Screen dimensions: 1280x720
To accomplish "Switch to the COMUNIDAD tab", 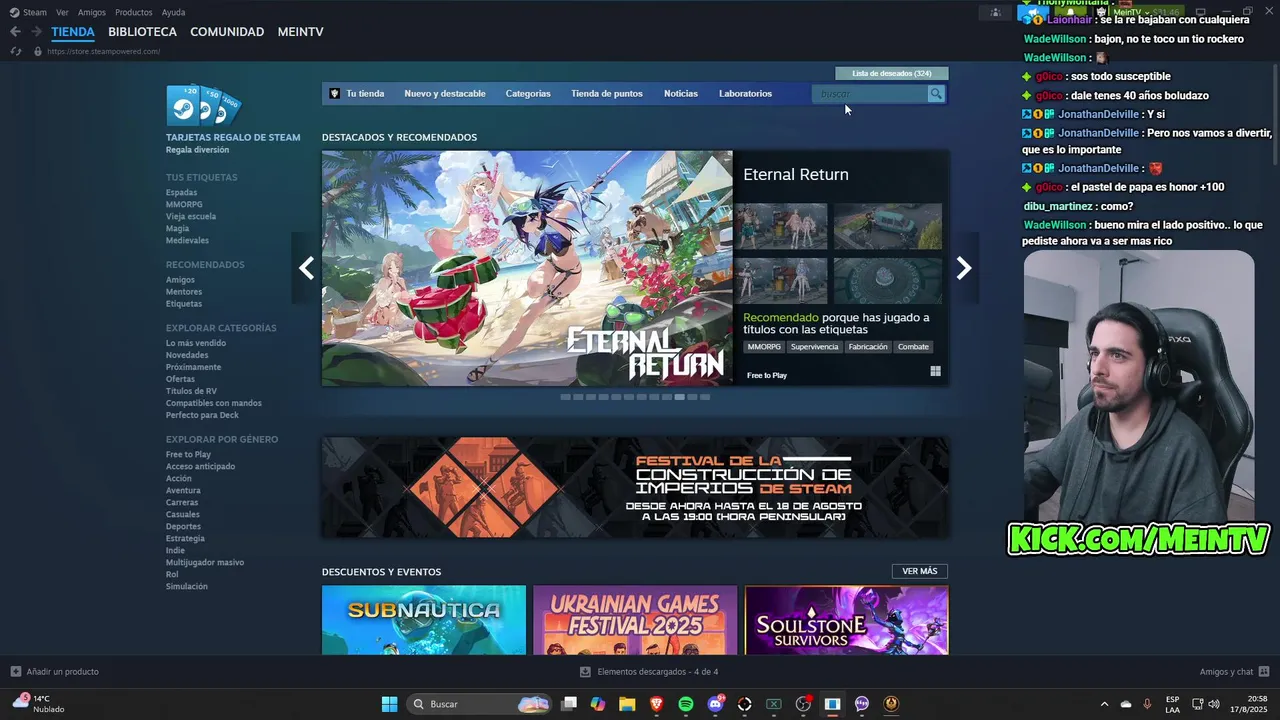I will [227, 32].
